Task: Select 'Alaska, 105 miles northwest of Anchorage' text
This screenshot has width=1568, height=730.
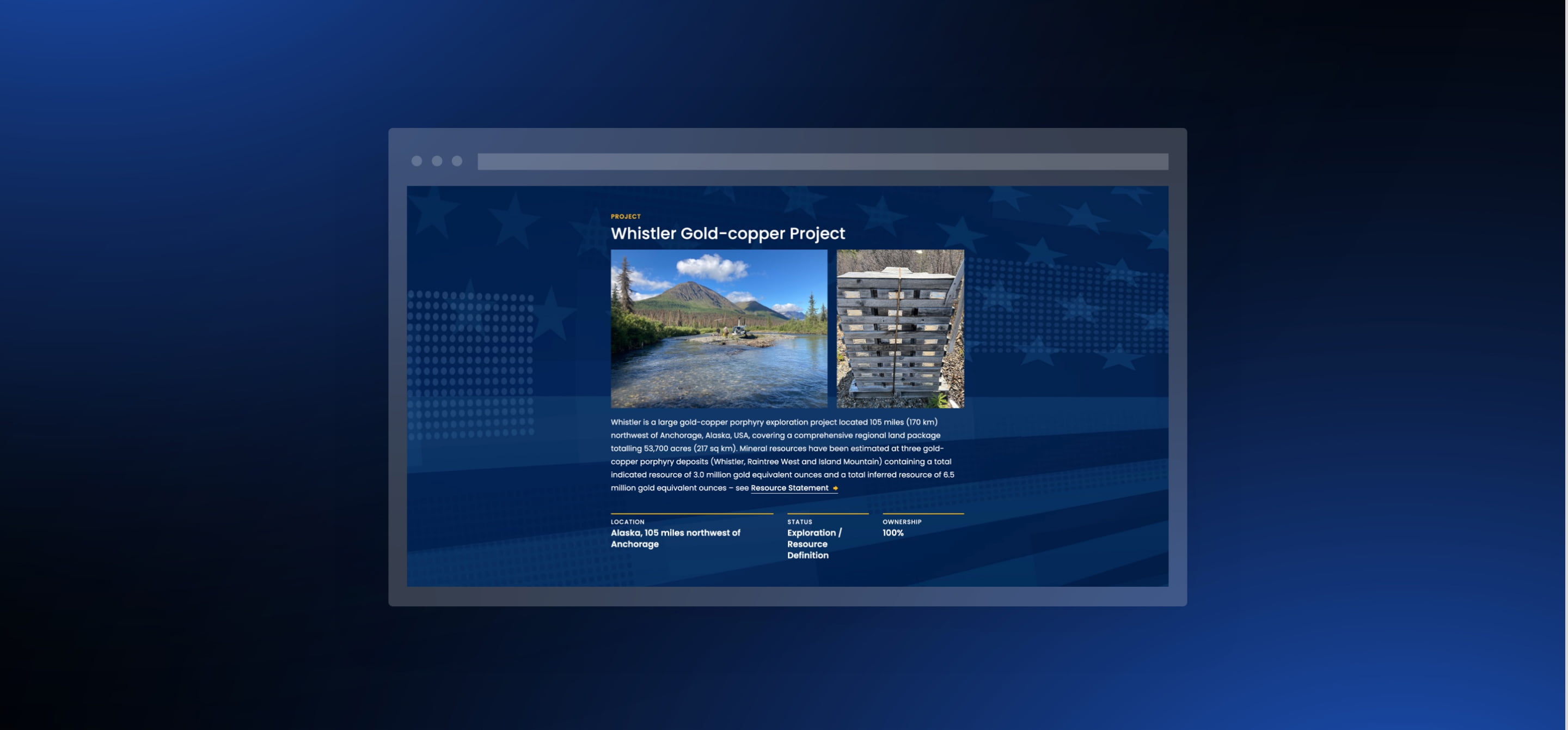Action: [x=675, y=538]
